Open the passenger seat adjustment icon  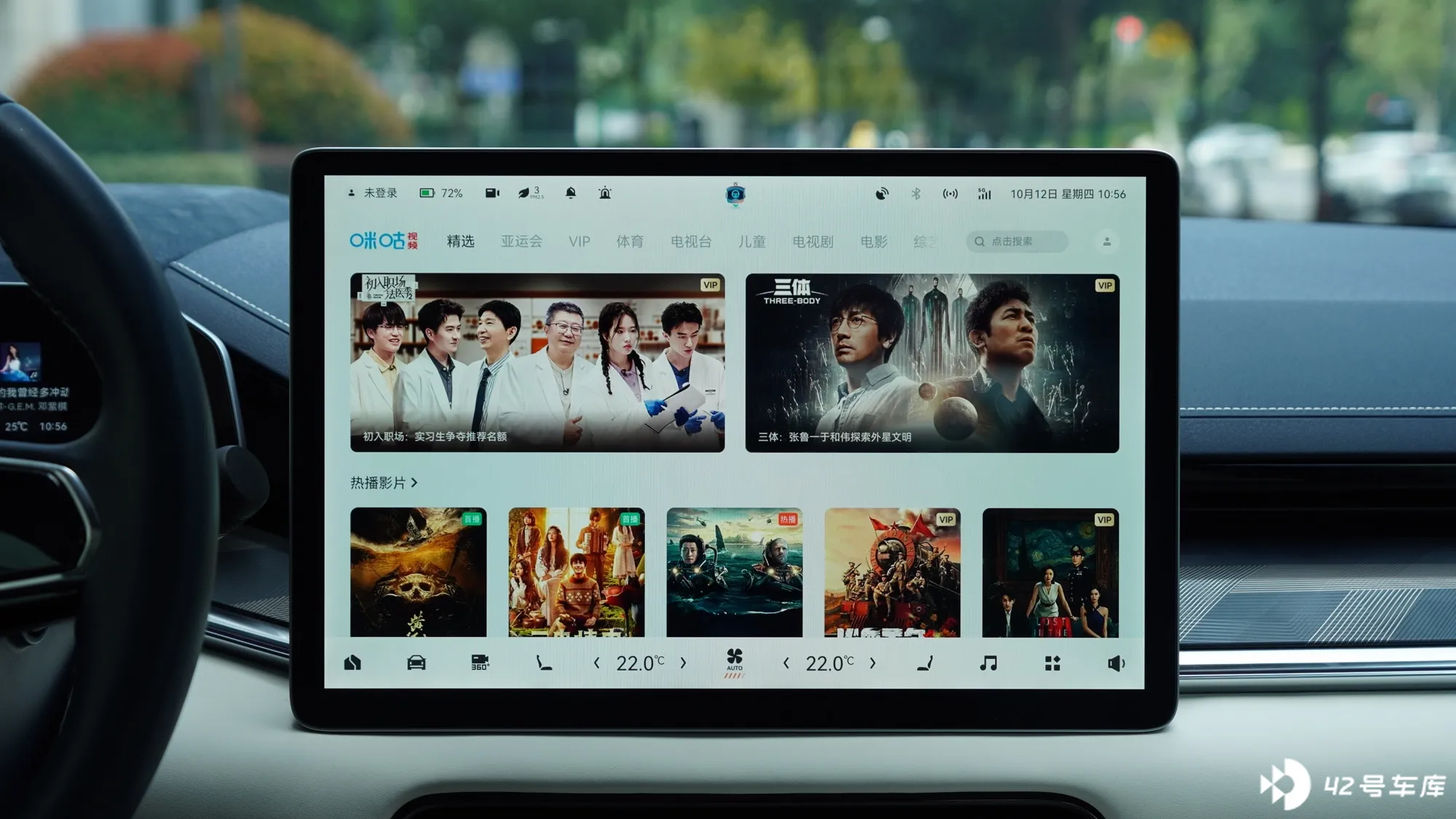pos(925,662)
